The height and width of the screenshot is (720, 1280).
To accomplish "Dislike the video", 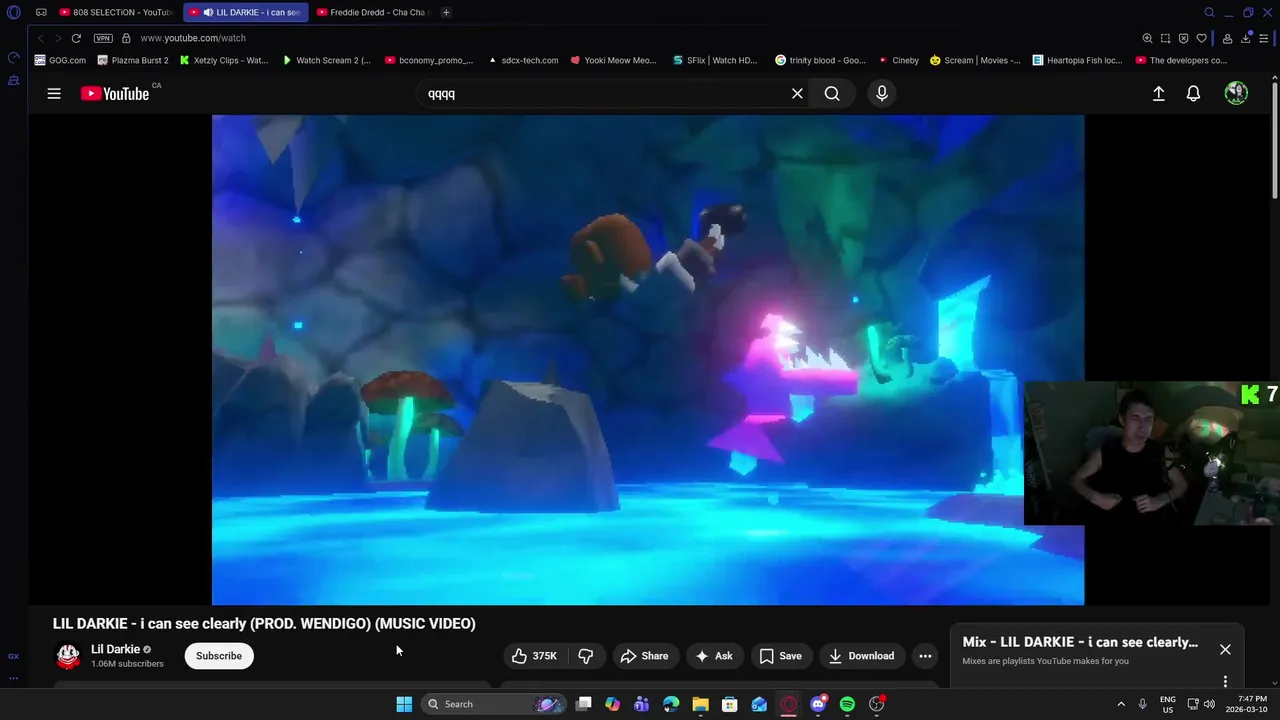I will [x=586, y=656].
